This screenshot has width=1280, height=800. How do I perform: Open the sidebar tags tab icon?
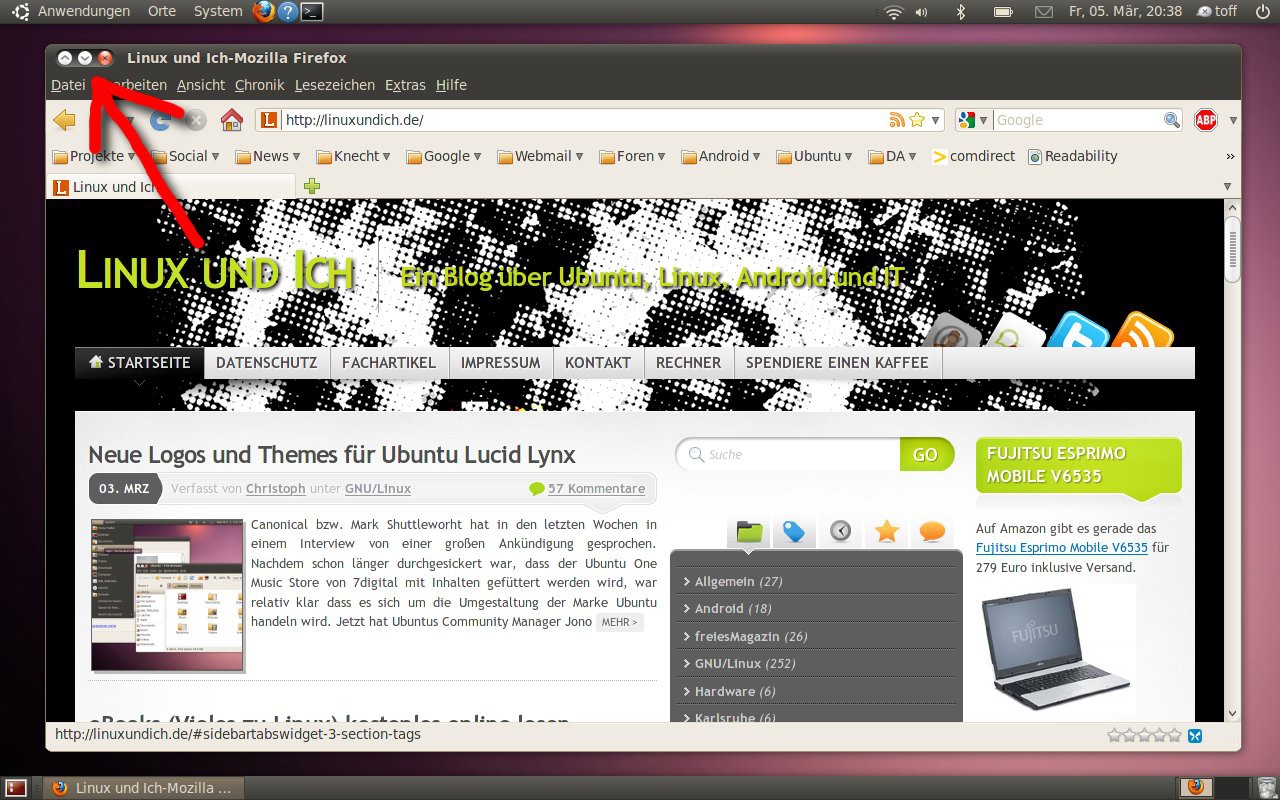coord(794,531)
